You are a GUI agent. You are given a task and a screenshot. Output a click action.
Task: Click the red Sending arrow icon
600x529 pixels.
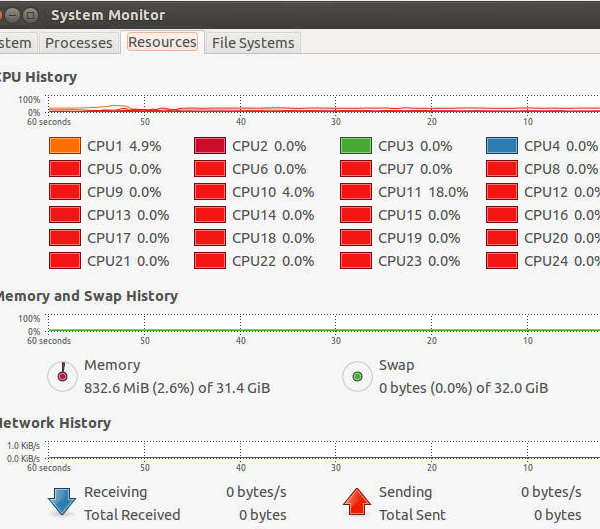pyautogui.click(x=357, y=501)
